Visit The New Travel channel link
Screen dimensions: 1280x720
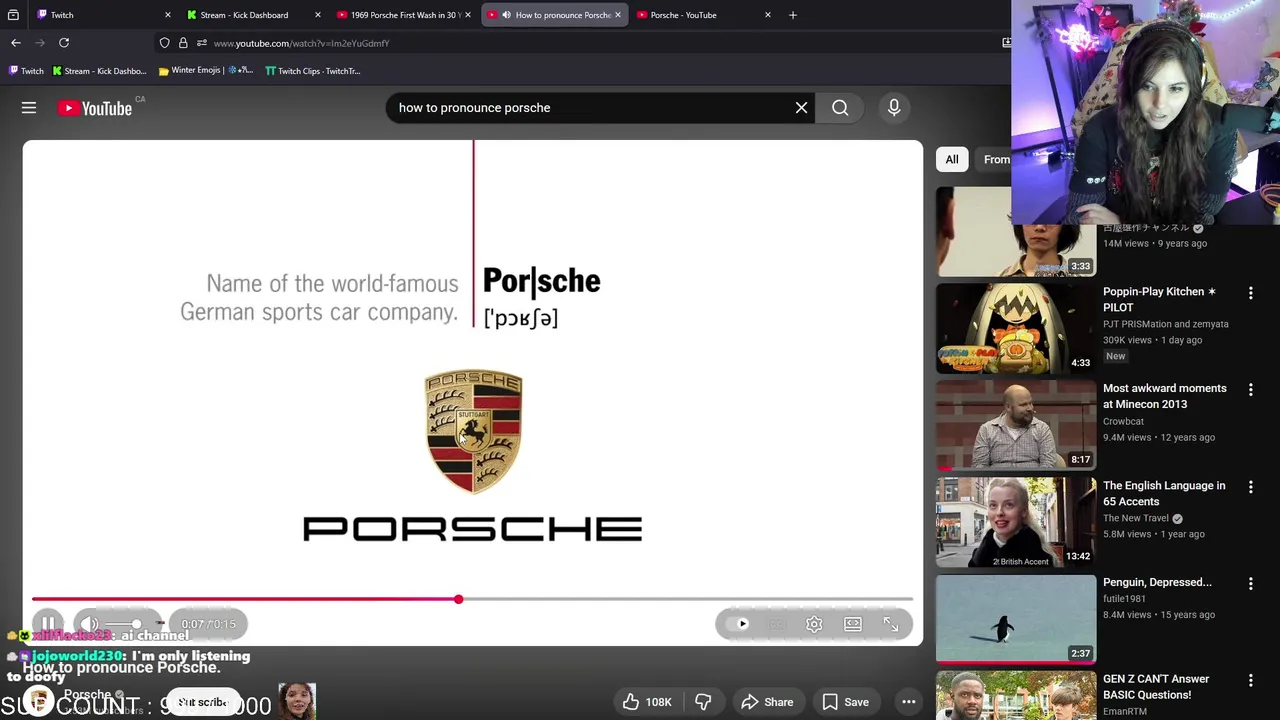tap(1136, 518)
